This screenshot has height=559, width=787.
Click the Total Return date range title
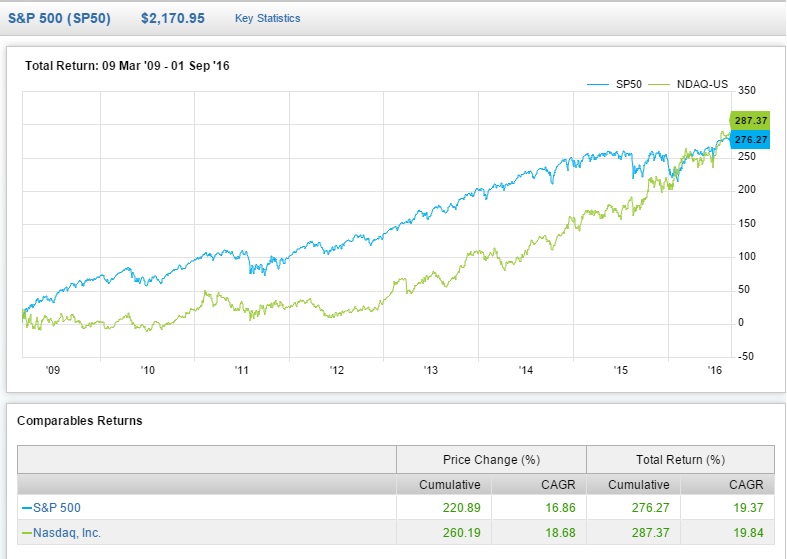pyautogui.click(x=128, y=66)
